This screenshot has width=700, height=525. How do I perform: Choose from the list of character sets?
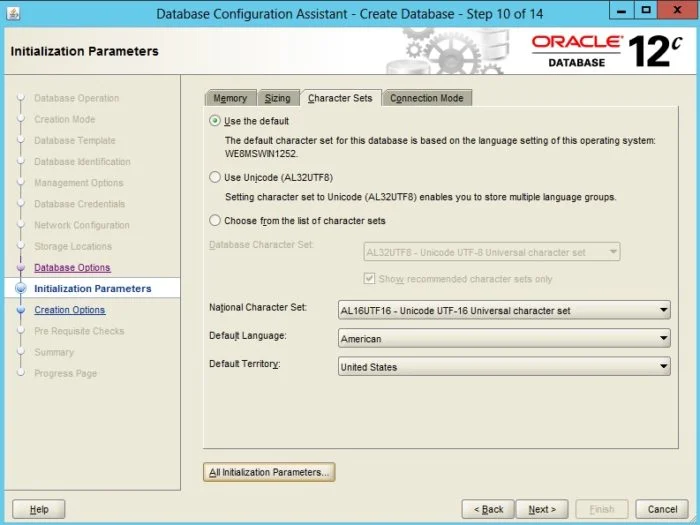[215, 221]
